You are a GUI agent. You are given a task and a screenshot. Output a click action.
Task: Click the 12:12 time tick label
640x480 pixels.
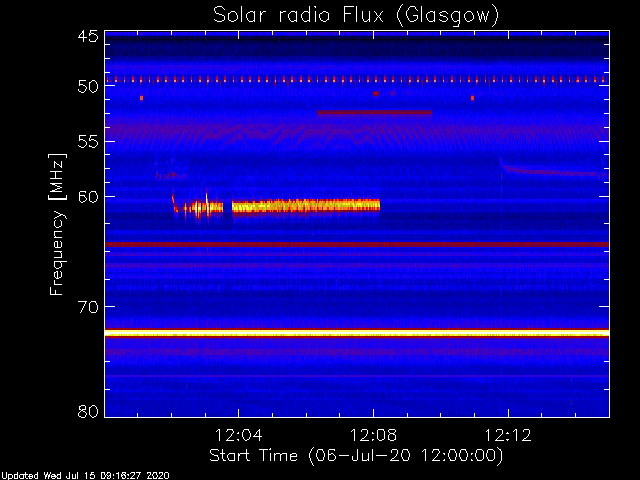[x=508, y=435]
